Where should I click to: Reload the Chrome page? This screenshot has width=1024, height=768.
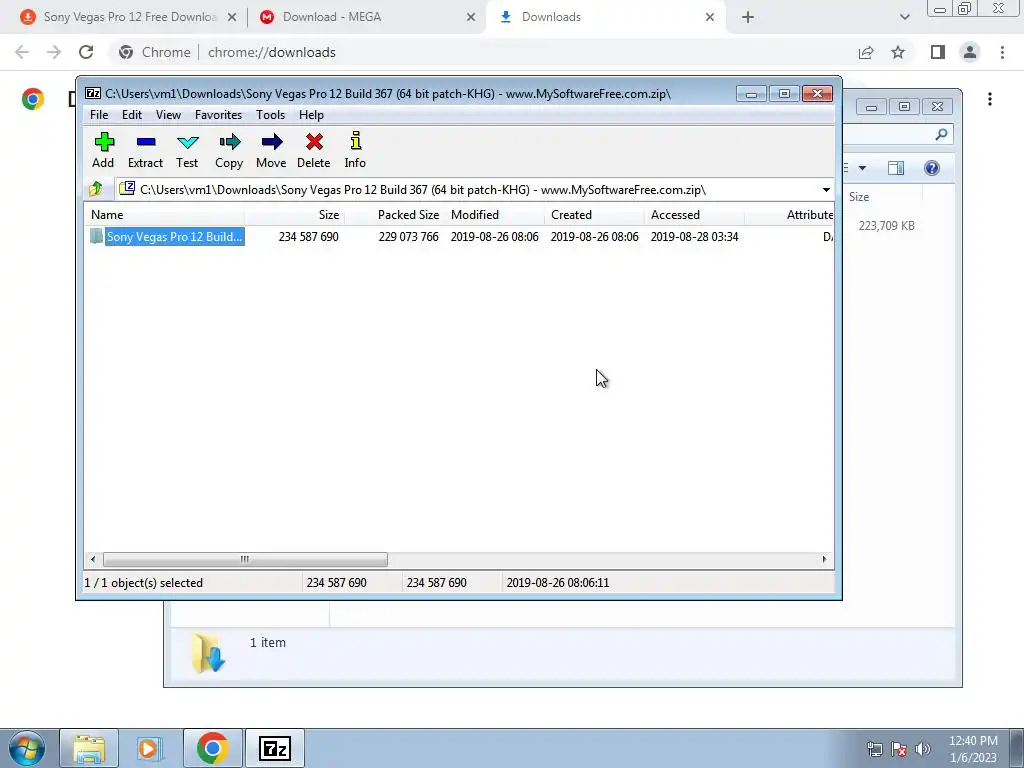[86, 52]
